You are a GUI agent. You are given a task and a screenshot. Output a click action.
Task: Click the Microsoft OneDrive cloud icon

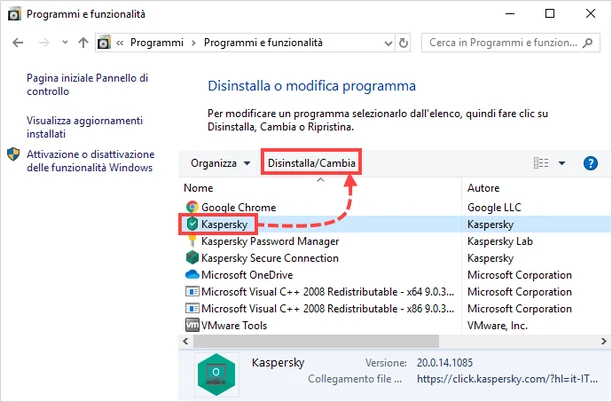click(192, 275)
